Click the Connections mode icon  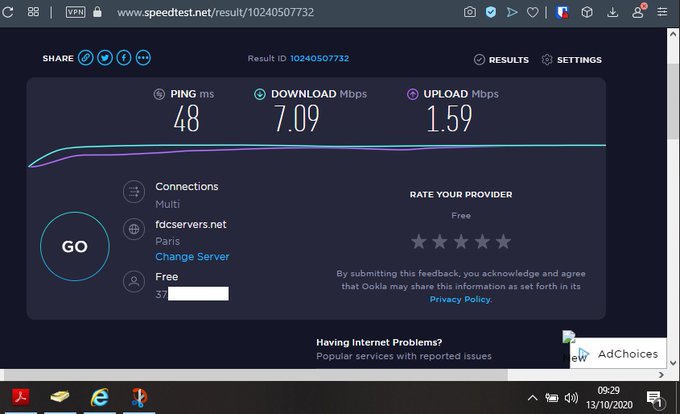(134, 191)
